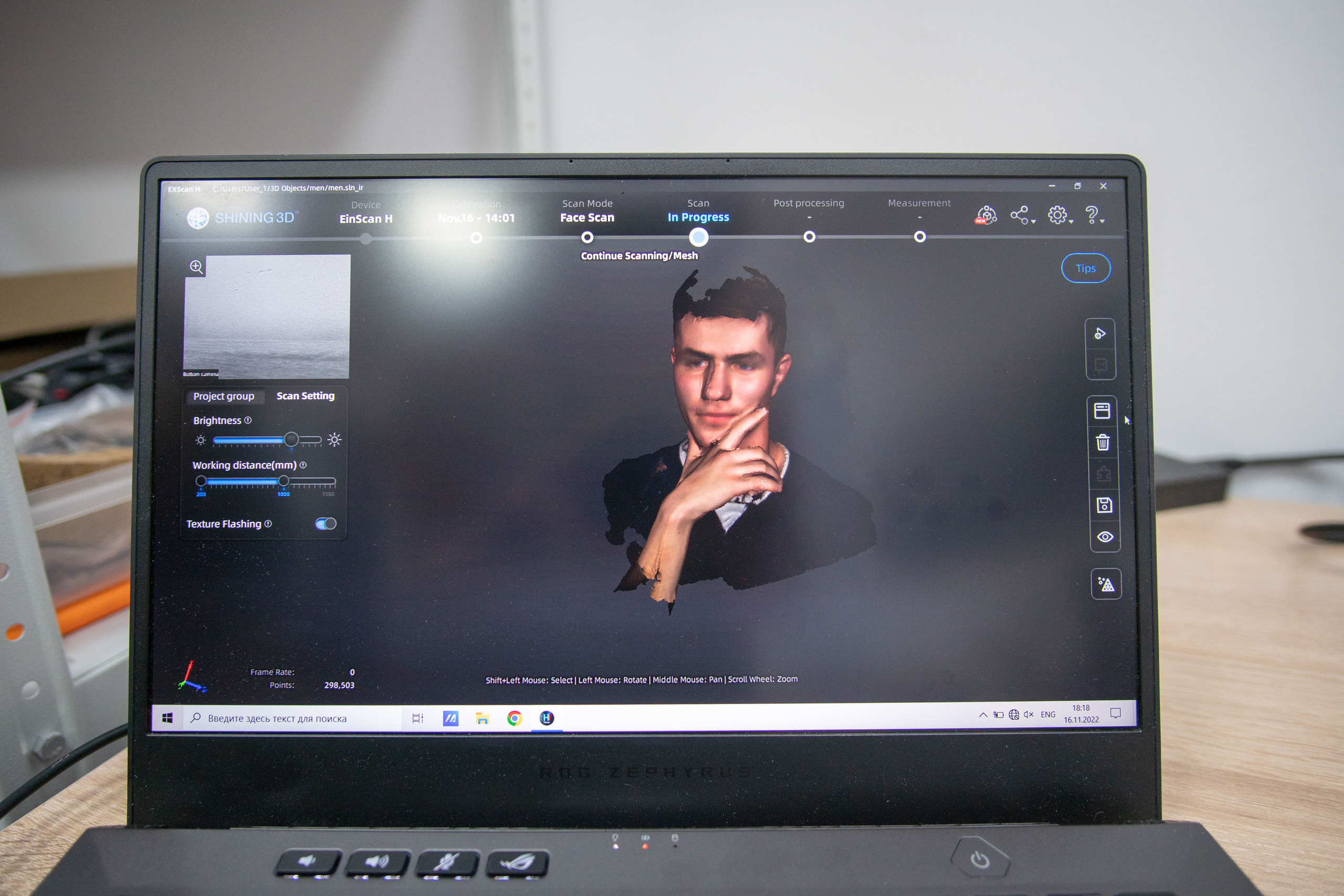Viewport: 1344px width, 896px height.
Task: Open EXScan H from Windows taskbar
Action: 547,718
